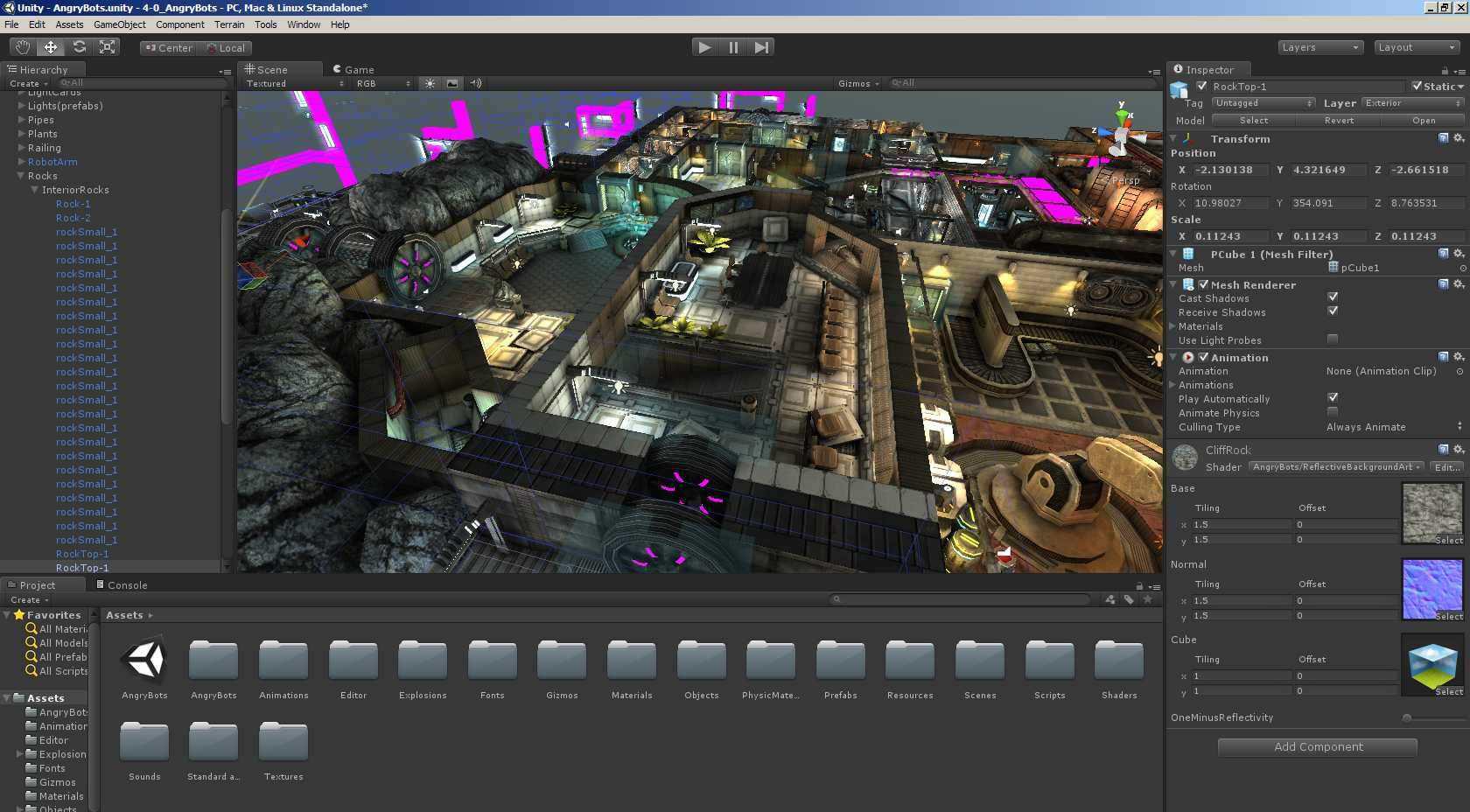Toggle Mesh Renderer enabled checkbox
Screen dimensions: 1470x812
tap(1203, 284)
